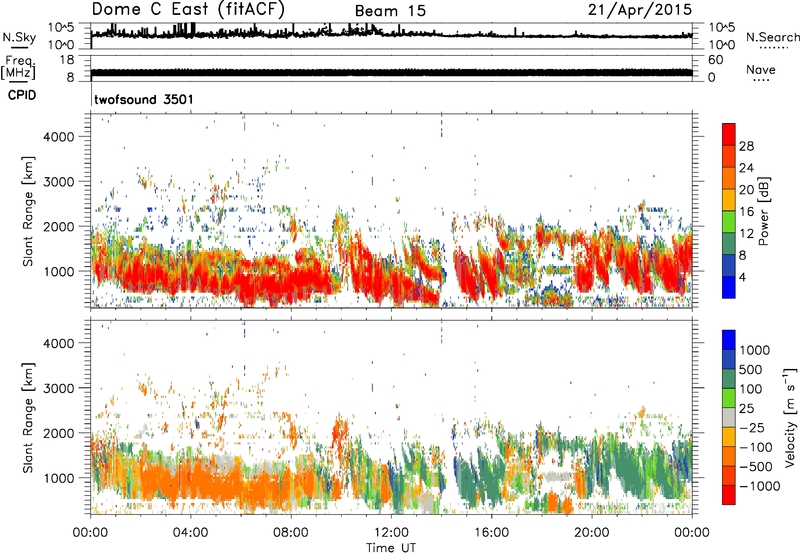
Task: Click velocity colorbar value '-25'
Action: (753, 428)
